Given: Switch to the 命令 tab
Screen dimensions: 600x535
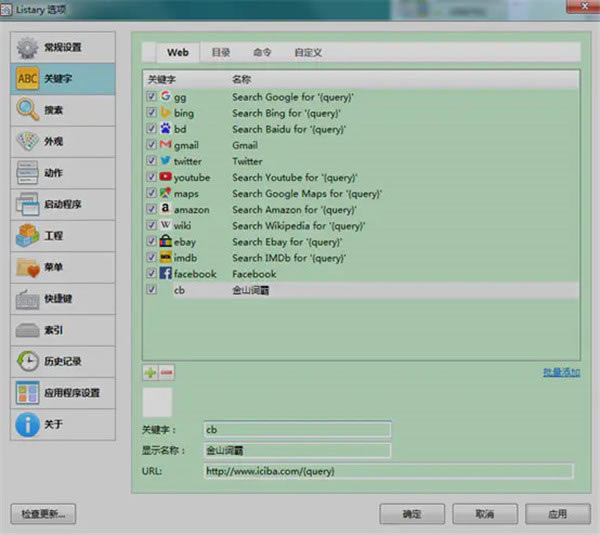Looking at the screenshot, I should coord(262,52).
